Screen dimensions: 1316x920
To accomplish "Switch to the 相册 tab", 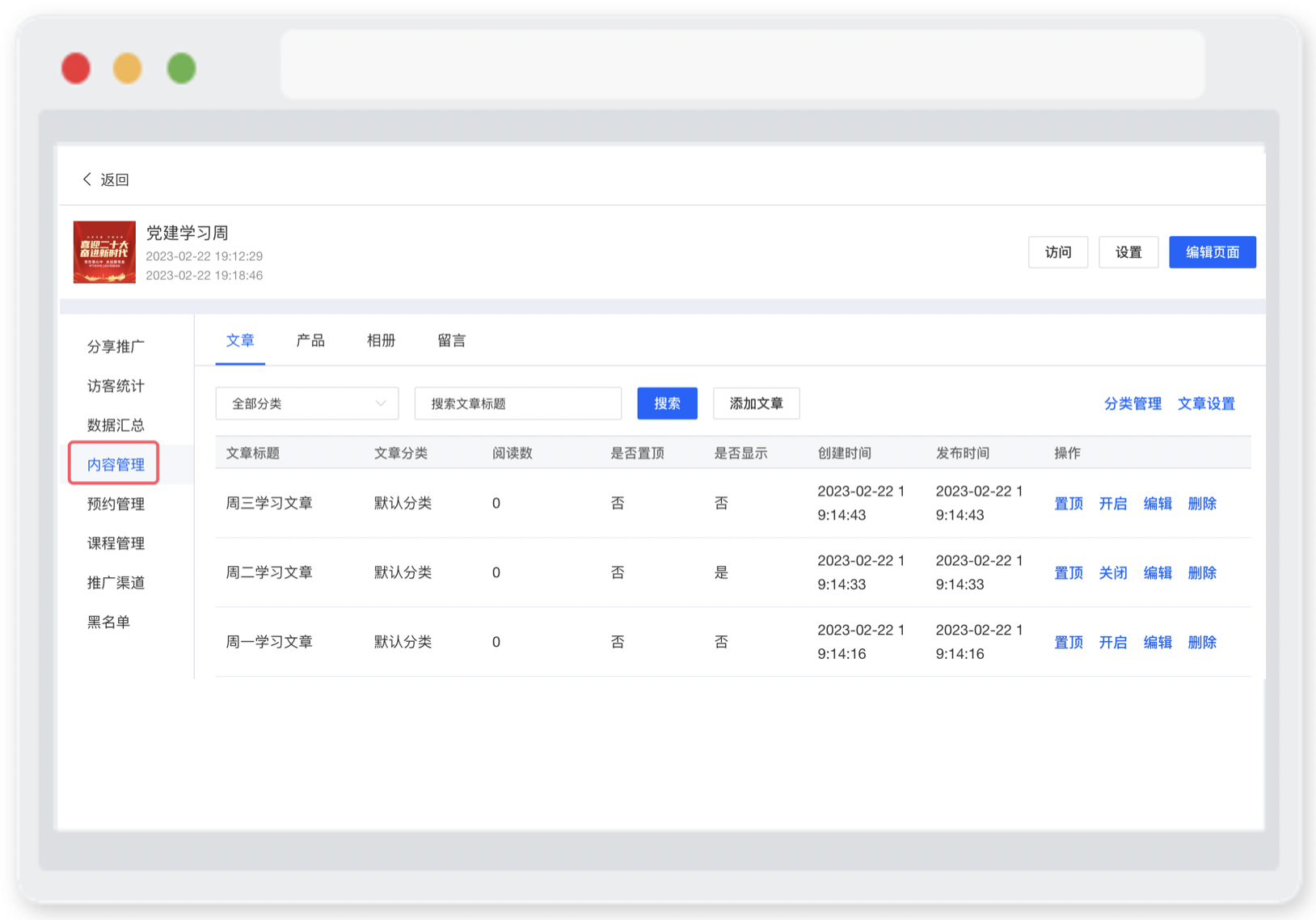I will coord(381,340).
